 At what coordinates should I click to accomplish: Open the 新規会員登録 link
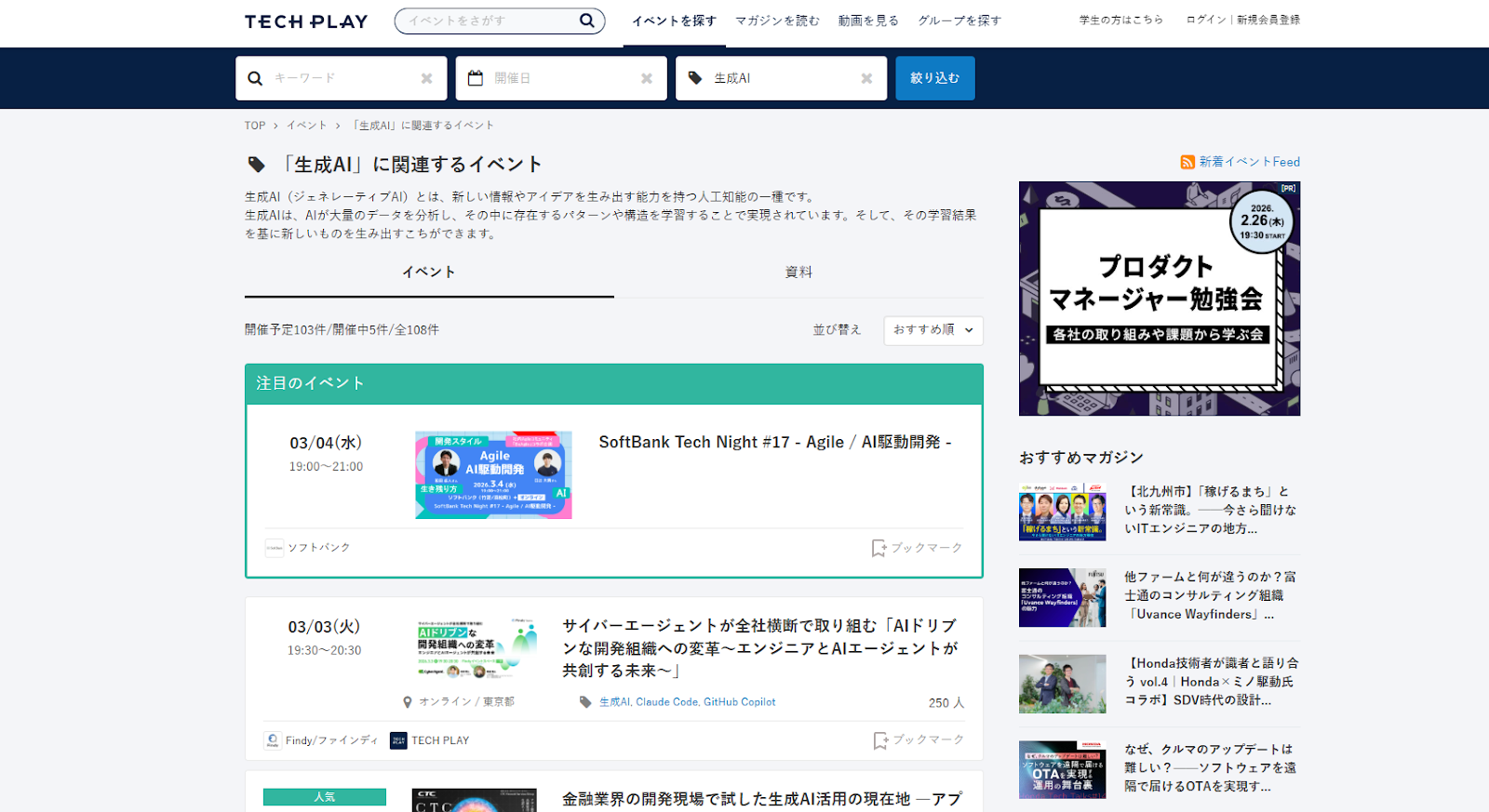(x=1268, y=20)
